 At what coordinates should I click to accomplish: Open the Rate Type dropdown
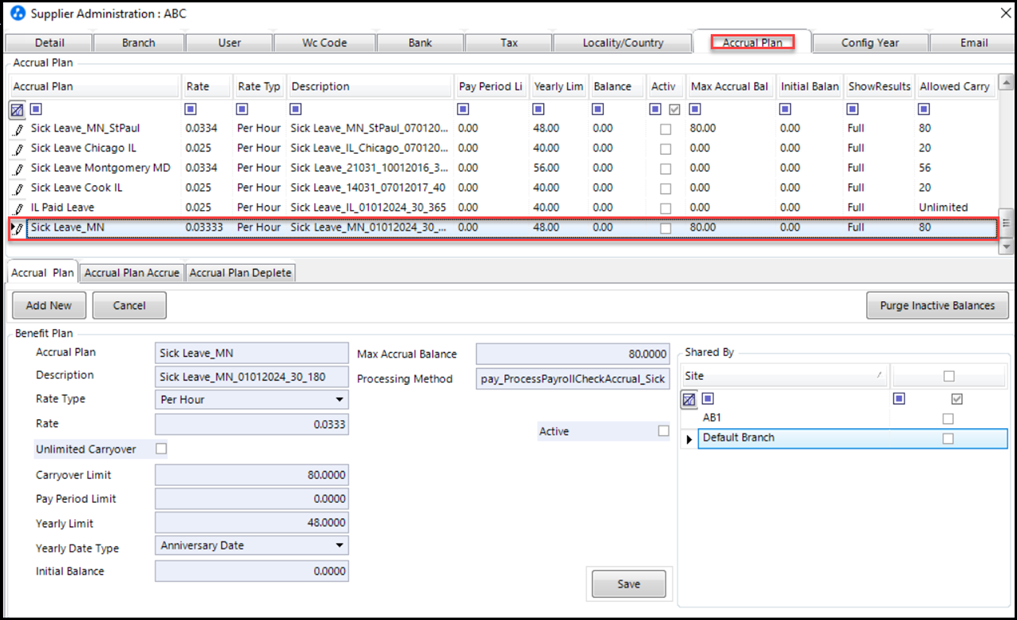[x=339, y=399]
